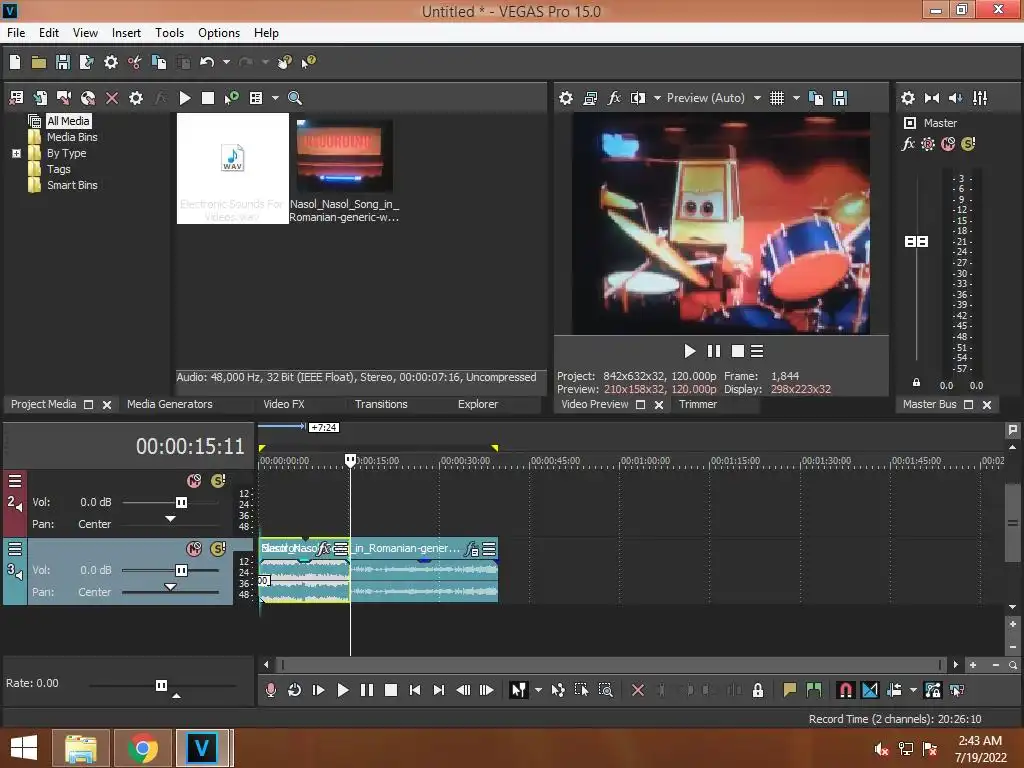
Task: Open Video Preview properties gear icon
Action: click(566, 98)
